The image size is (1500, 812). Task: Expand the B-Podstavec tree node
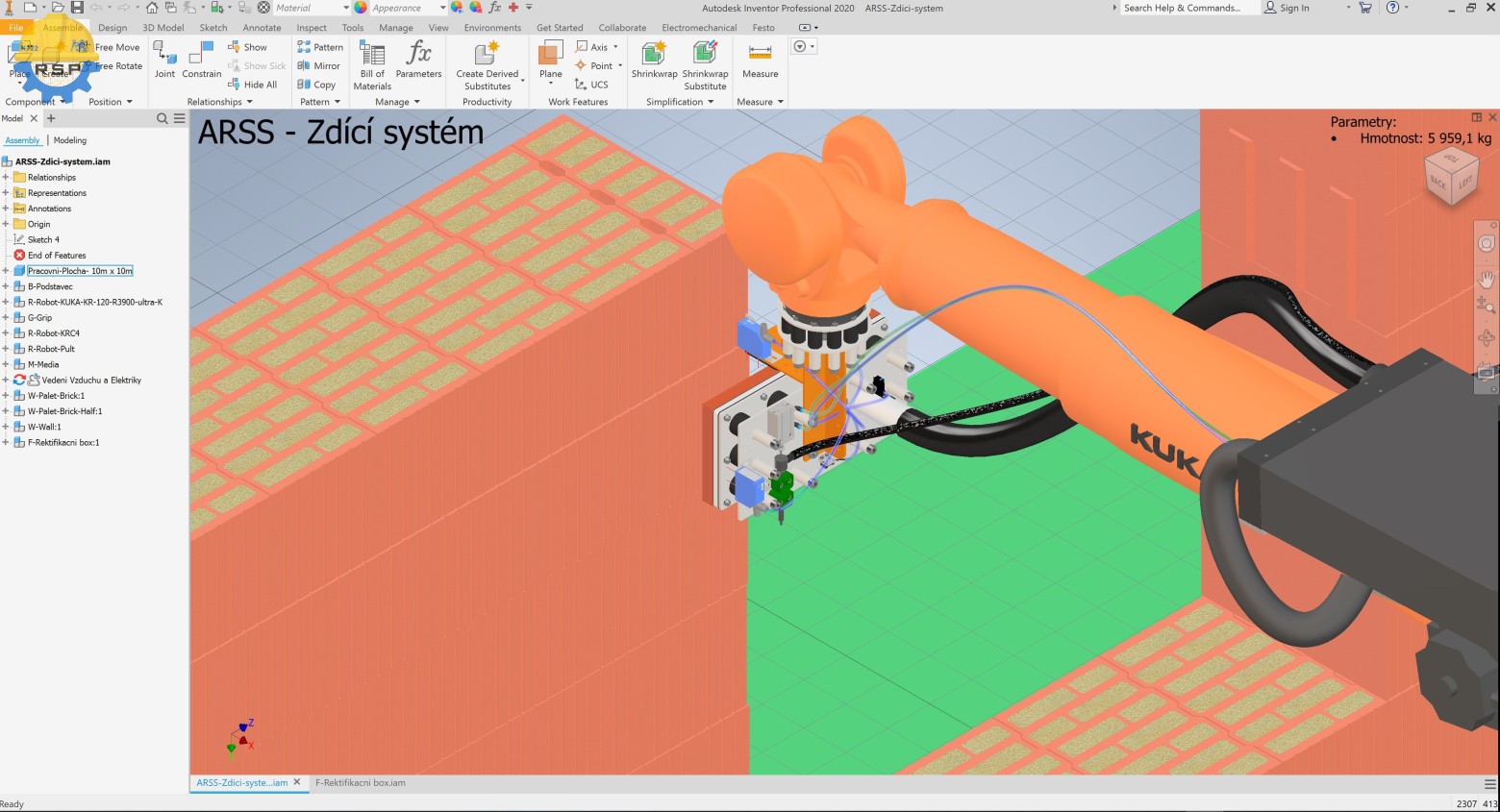click(6, 286)
